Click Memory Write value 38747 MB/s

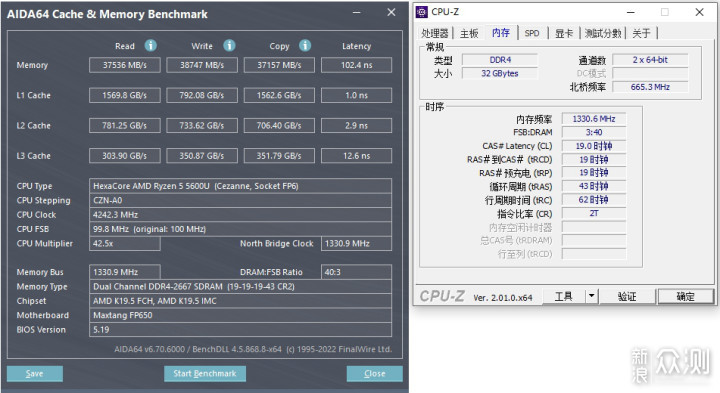coord(202,65)
